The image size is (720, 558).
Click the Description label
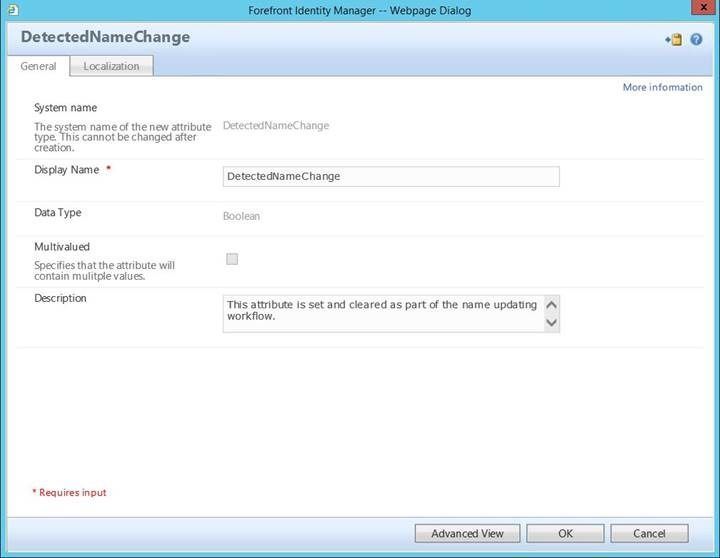pos(60,298)
